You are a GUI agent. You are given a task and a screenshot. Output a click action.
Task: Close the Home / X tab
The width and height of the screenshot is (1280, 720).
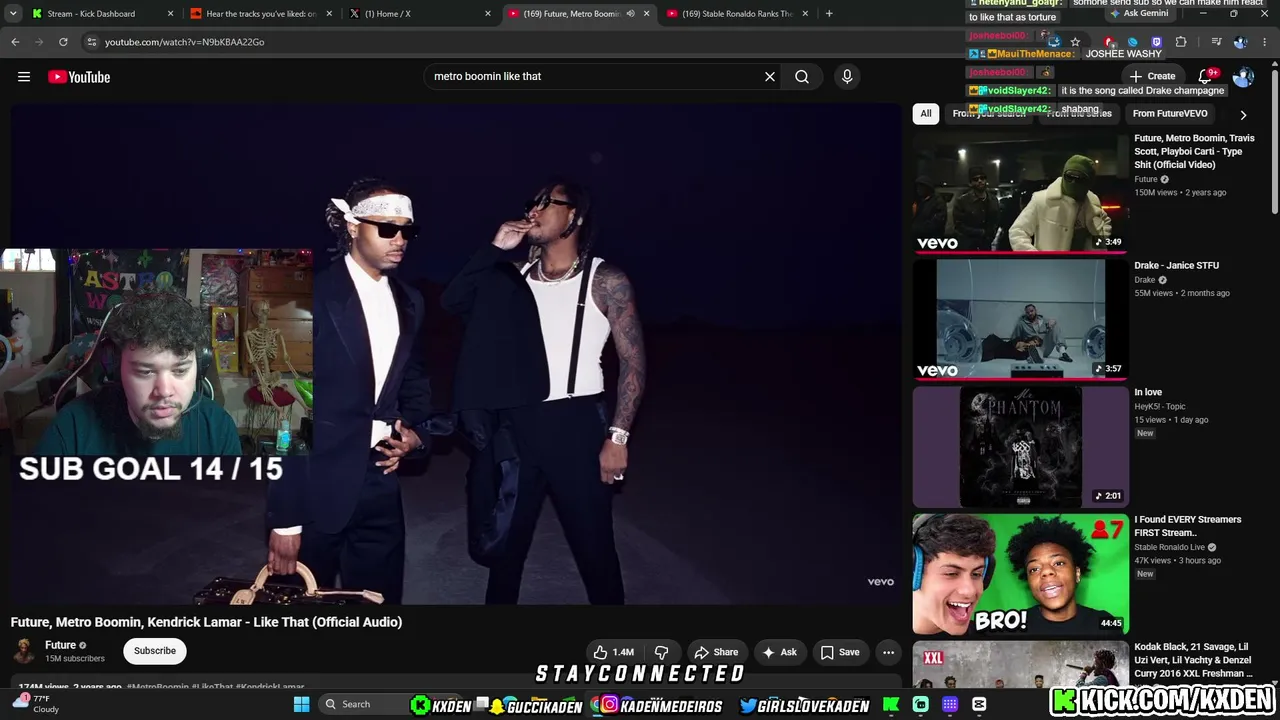488,14
